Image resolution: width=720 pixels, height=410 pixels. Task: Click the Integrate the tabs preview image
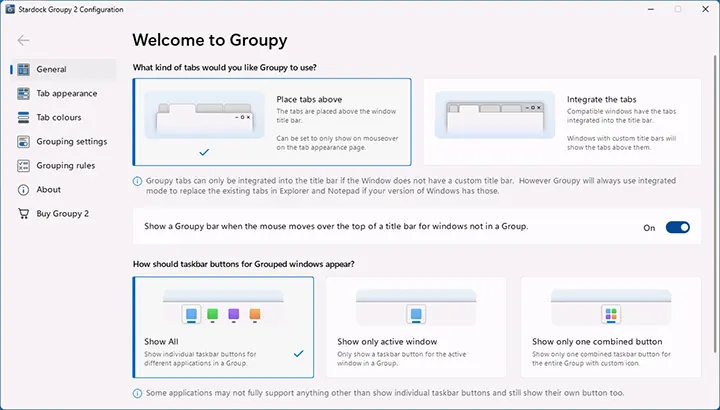pos(495,115)
